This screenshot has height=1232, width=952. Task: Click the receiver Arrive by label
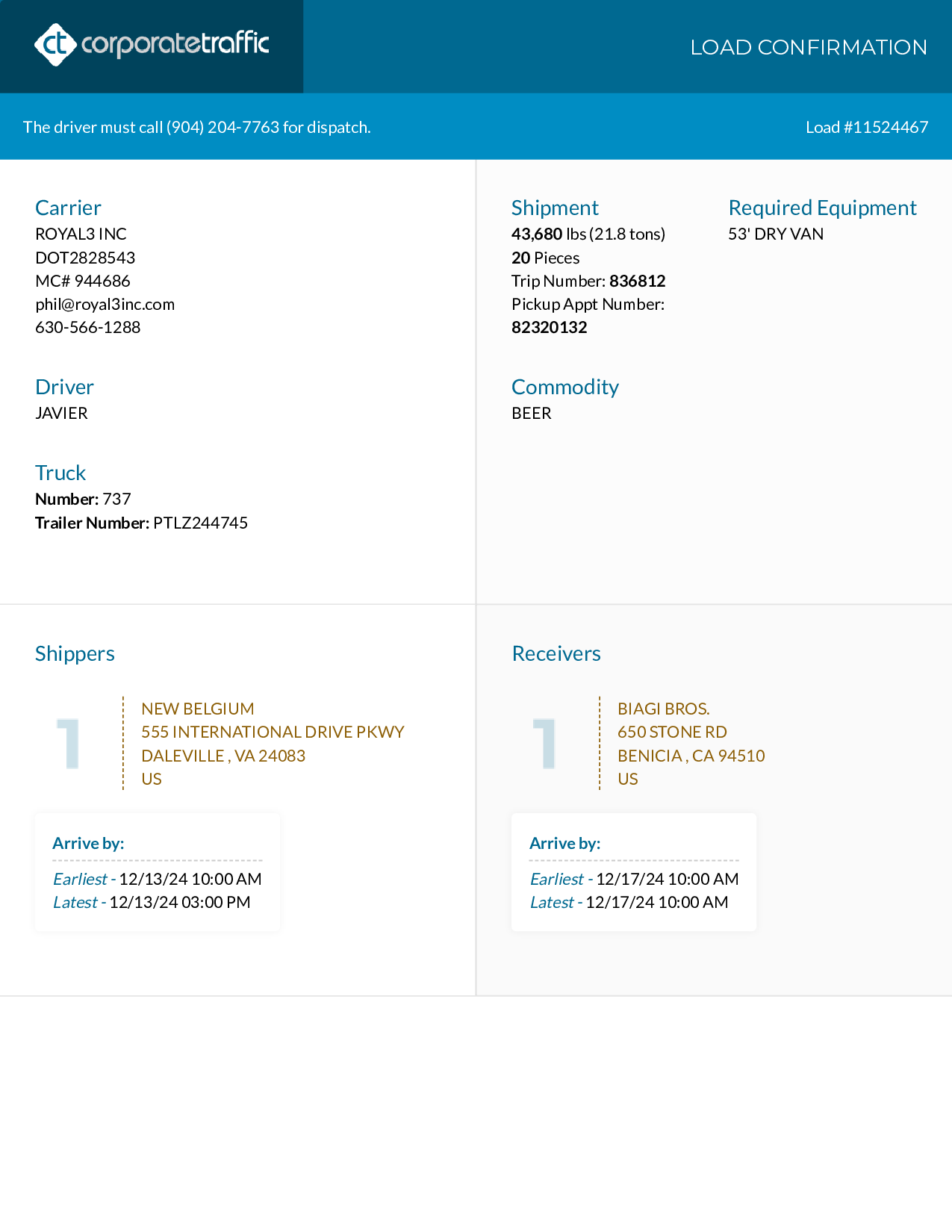click(x=565, y=843)
